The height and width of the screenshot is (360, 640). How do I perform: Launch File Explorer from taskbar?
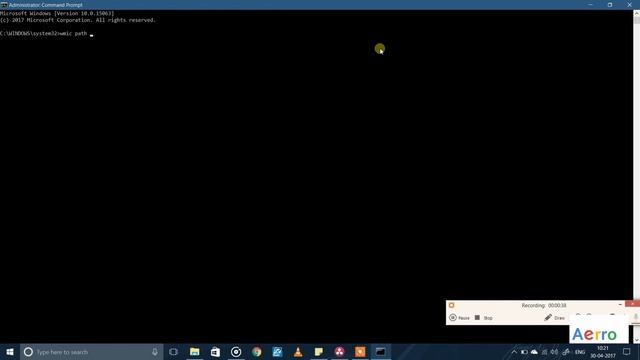pyautogui.click(x=195, y=352)
